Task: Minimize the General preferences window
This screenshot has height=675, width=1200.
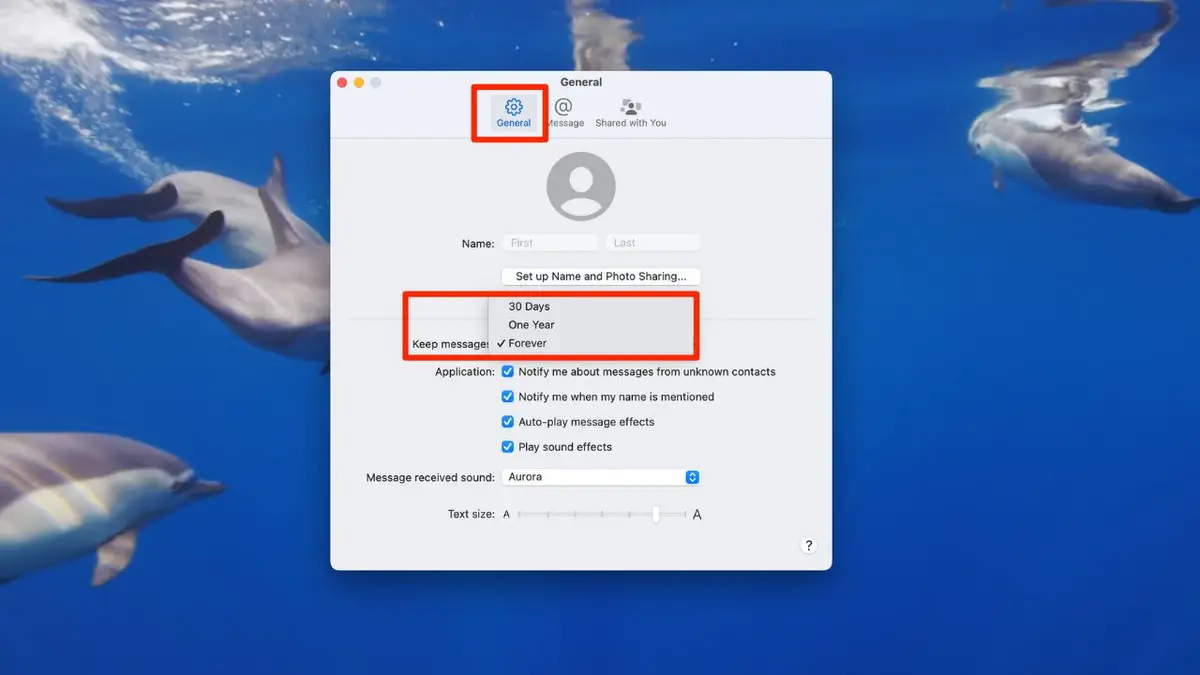Action: pyautogui.click(x=359, y=83)
